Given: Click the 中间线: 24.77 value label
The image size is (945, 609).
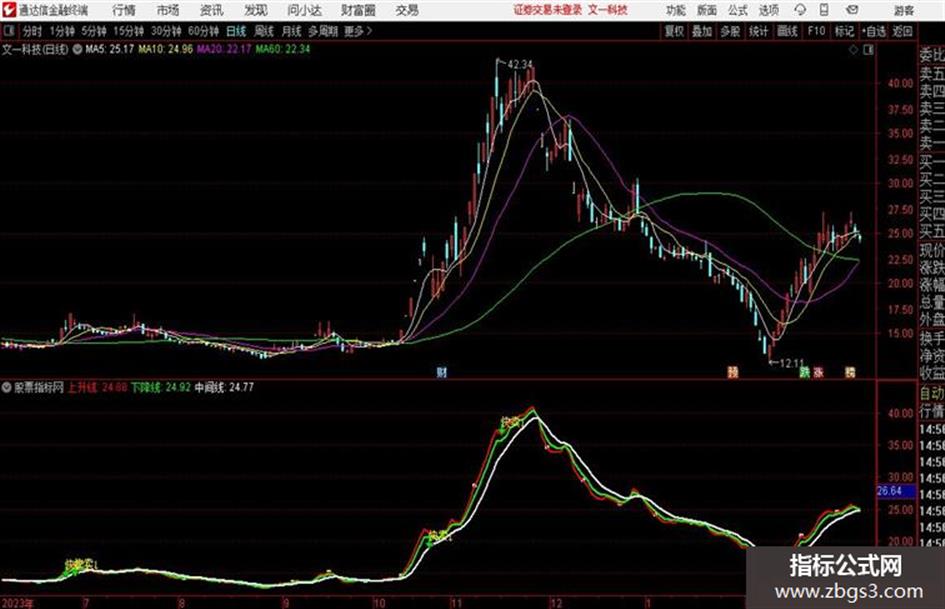Looking at the screenshot, I should [x=224, y=388].
